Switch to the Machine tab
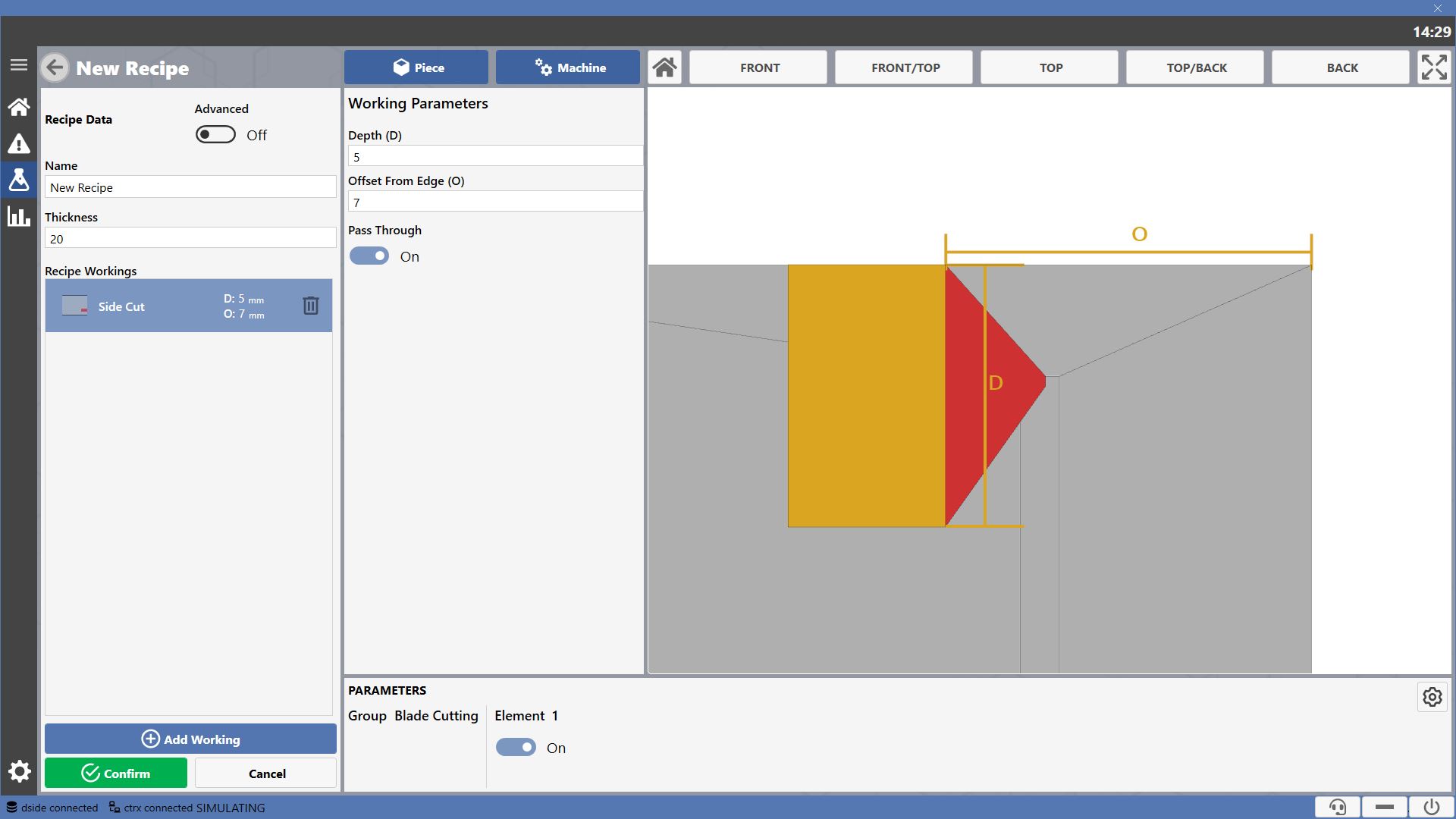The height and width of the screenshot is (819, 1456). click(x=568, y=67)
